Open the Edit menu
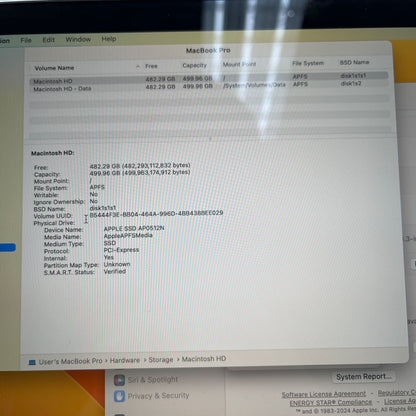The width and height of the screenshot is (416, 416). [x=48, y=40]
